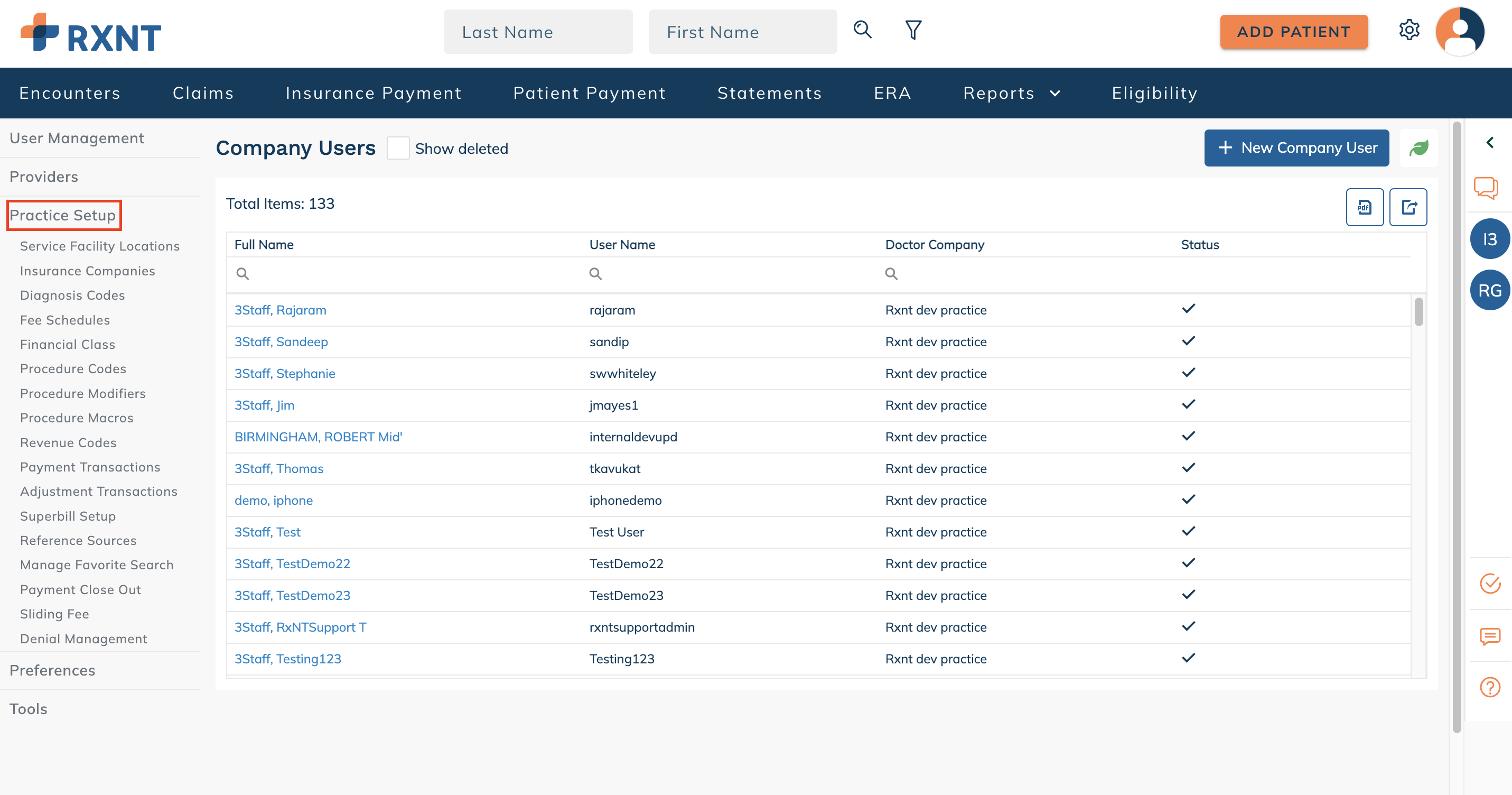The width and height of the screenshot is (1512, 795).
Task: Click the First Name search field
Action: pos(742,32)
